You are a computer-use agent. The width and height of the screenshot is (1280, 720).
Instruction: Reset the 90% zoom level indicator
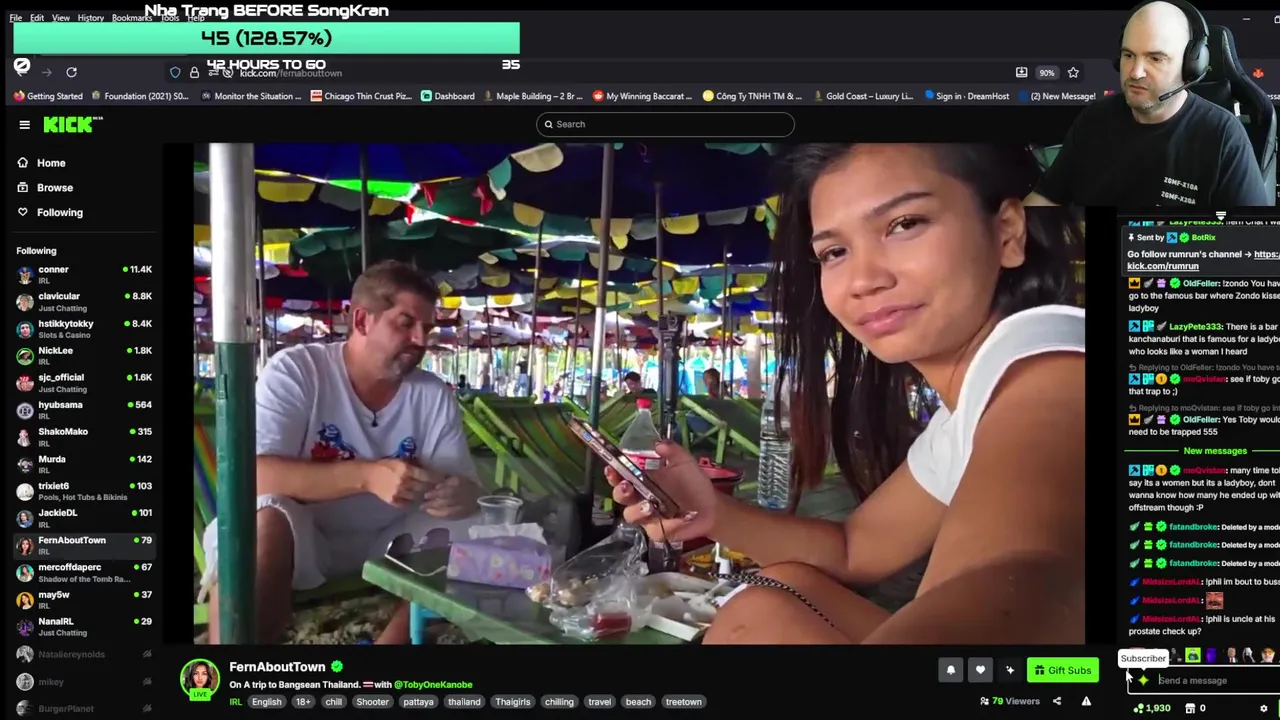point(1046,72)
